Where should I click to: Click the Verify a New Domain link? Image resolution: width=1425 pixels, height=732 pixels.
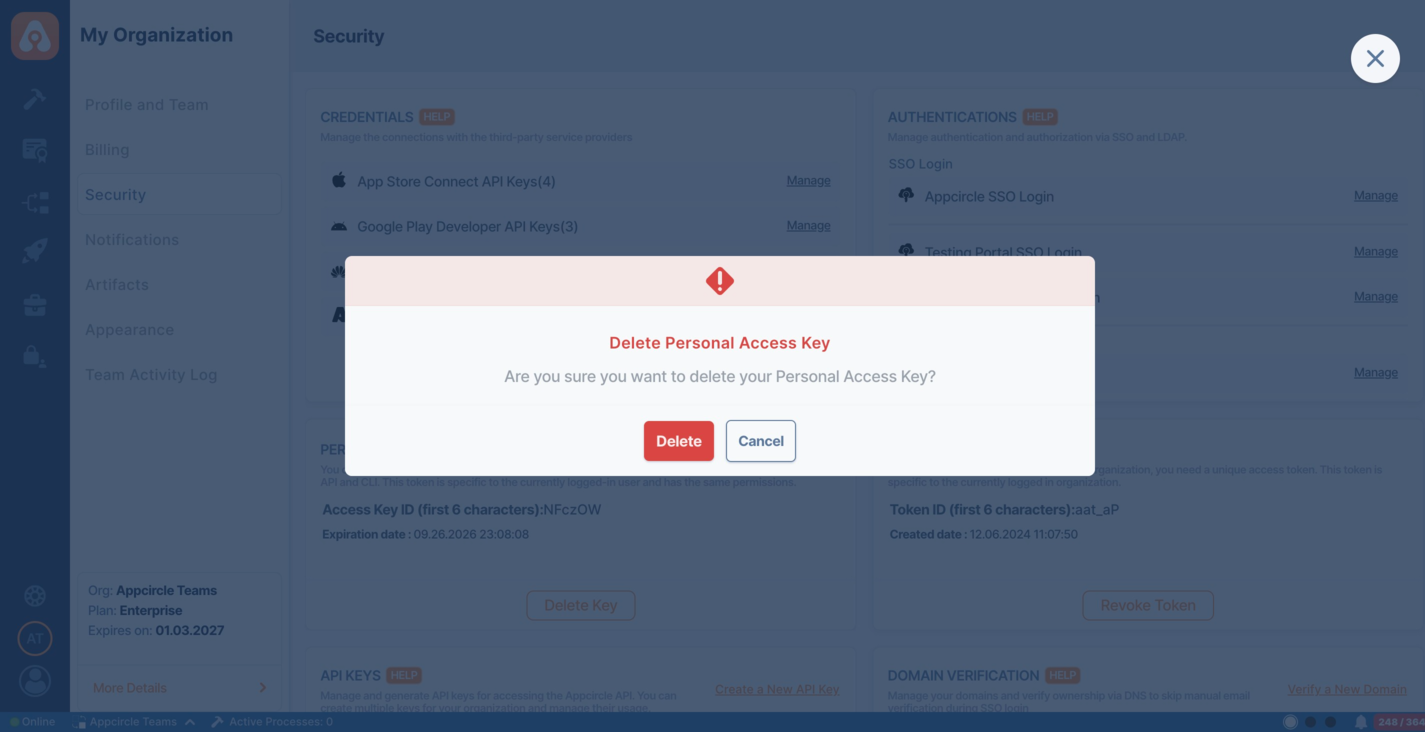coord(1346,690)
